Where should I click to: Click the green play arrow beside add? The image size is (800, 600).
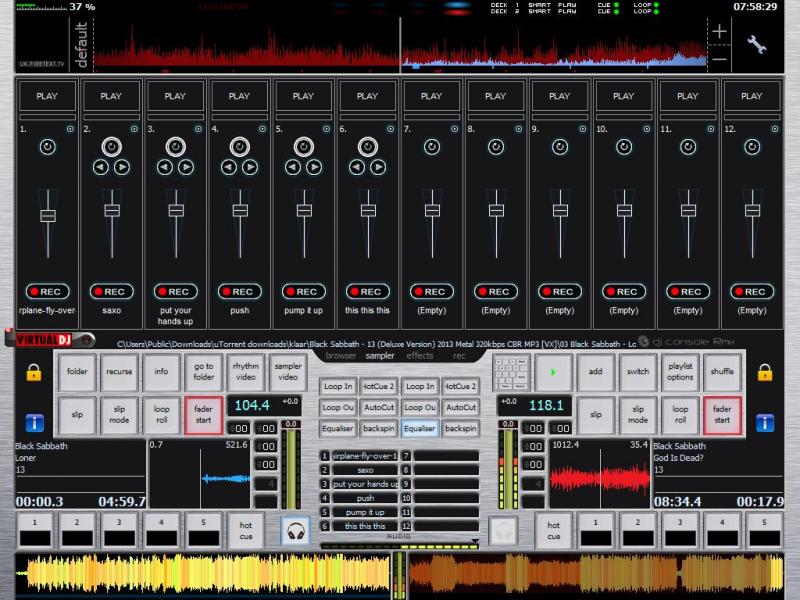554,372
